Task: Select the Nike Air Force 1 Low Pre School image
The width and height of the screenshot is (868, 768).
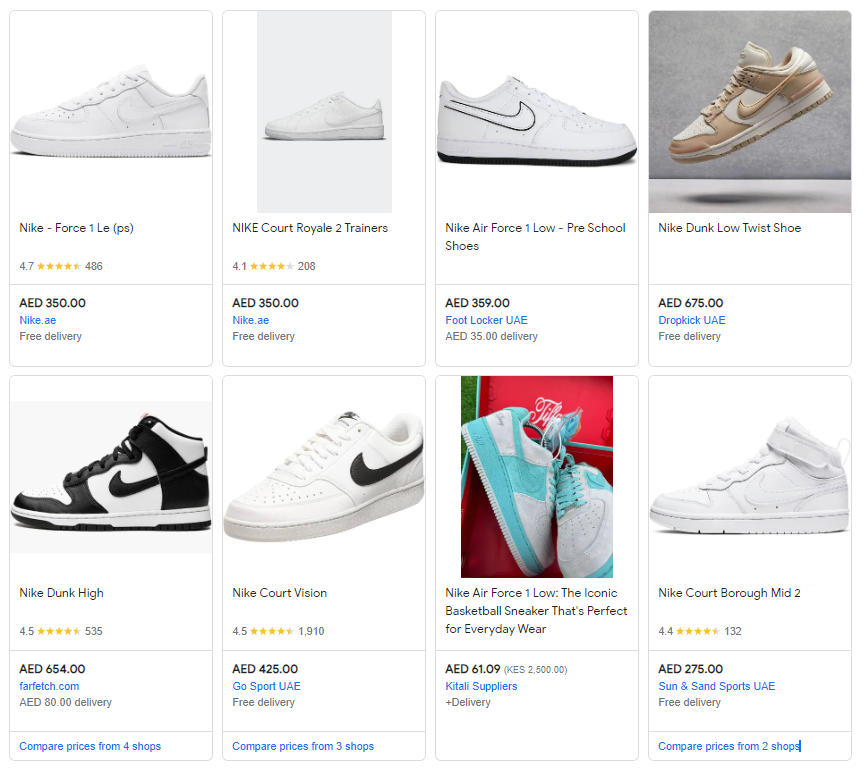Action: pyautogui.click(x=537, y=112)
